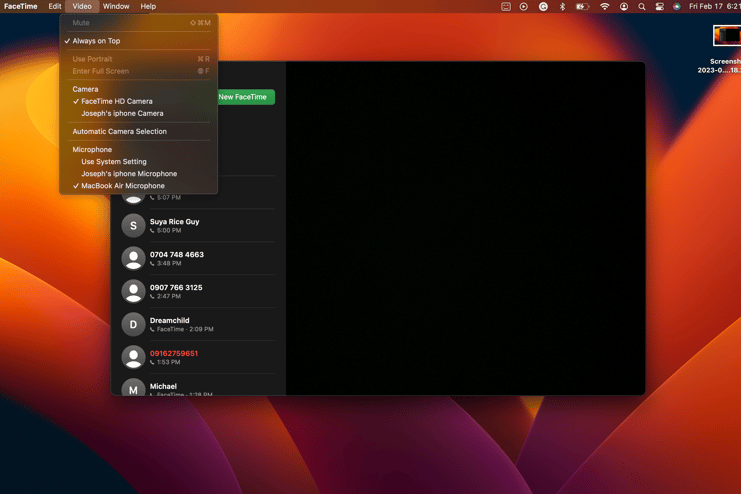
Task: Toggle Always on Top option
Action: coord(138,41)
